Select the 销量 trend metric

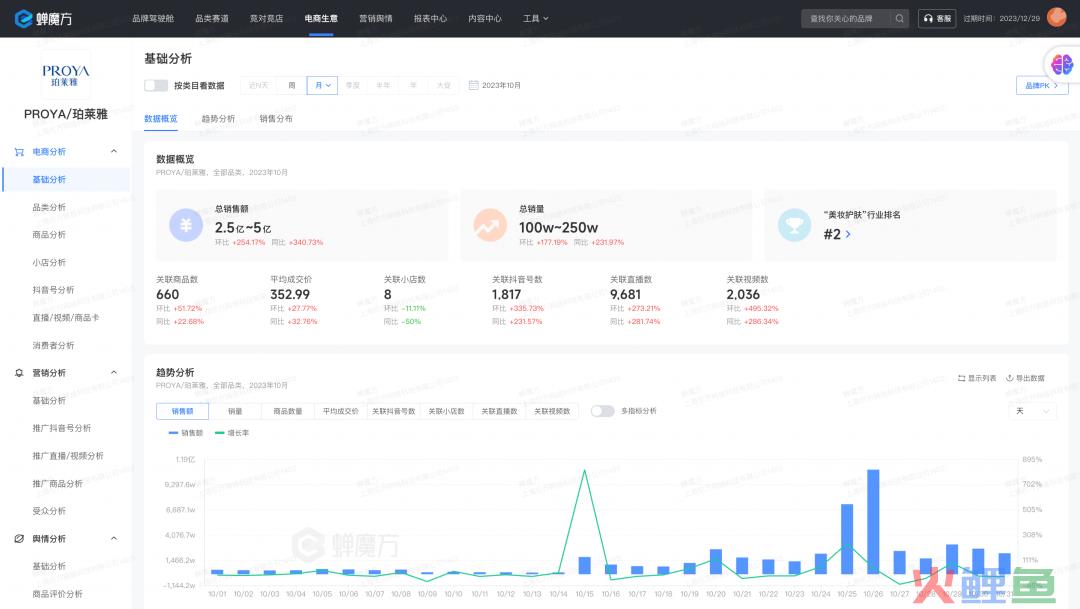(236, 411)
